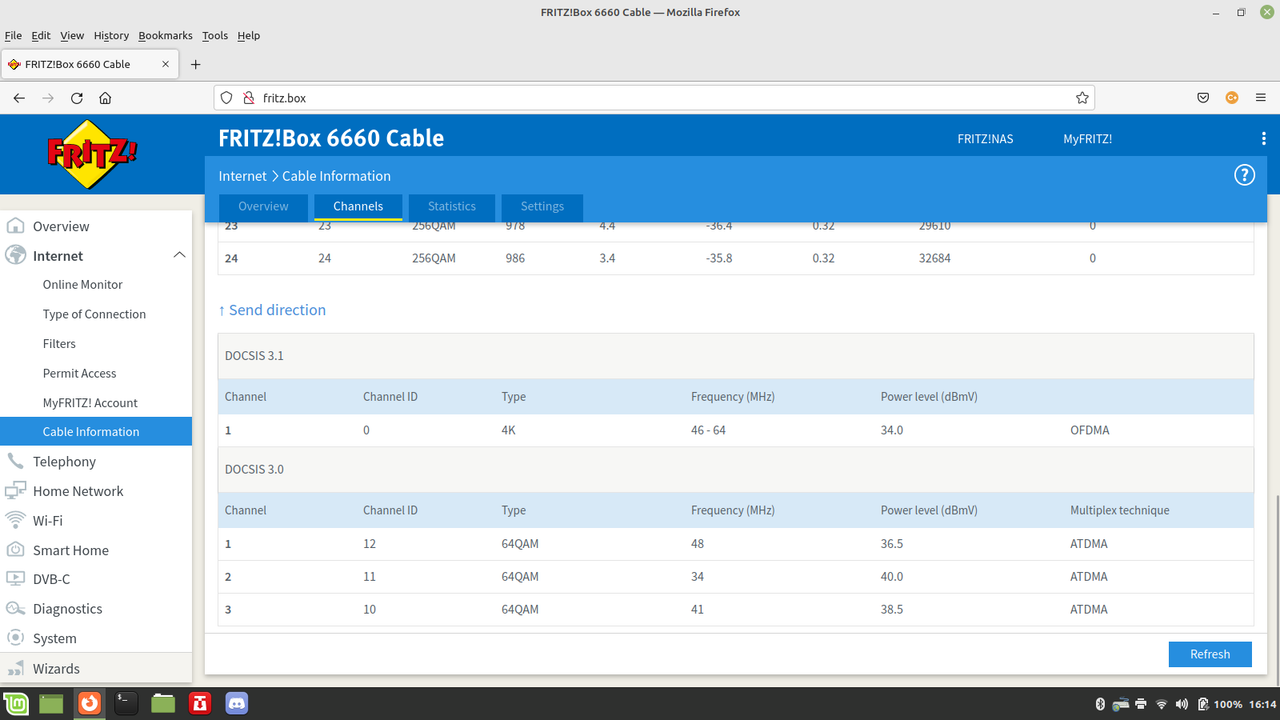Click the Refresh button

coord(1210,654)
